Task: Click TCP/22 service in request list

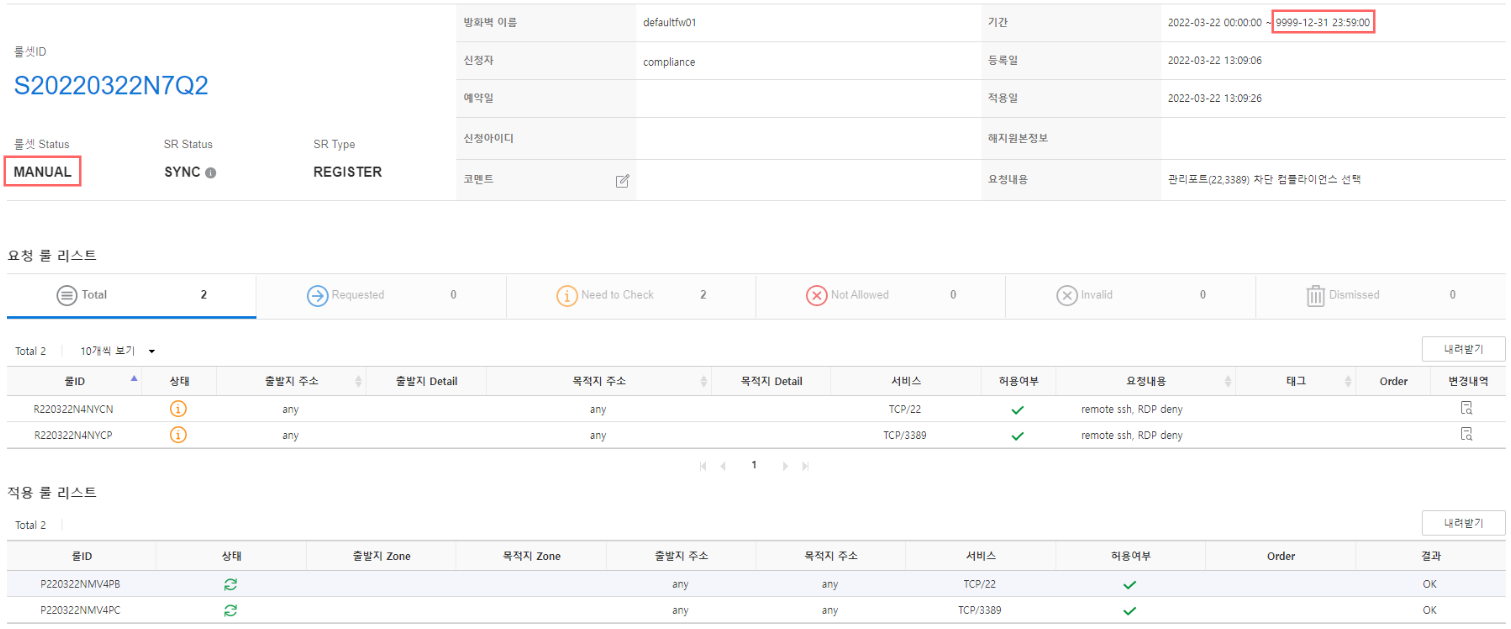Action: tap(905, 409)
